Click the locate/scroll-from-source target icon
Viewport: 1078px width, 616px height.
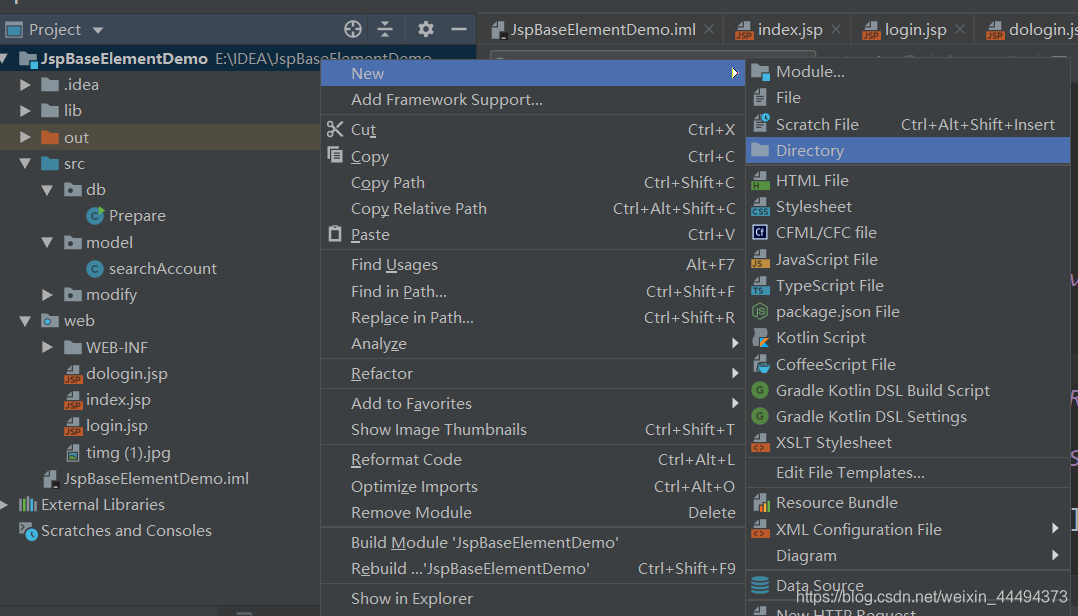tap(353, 30)
